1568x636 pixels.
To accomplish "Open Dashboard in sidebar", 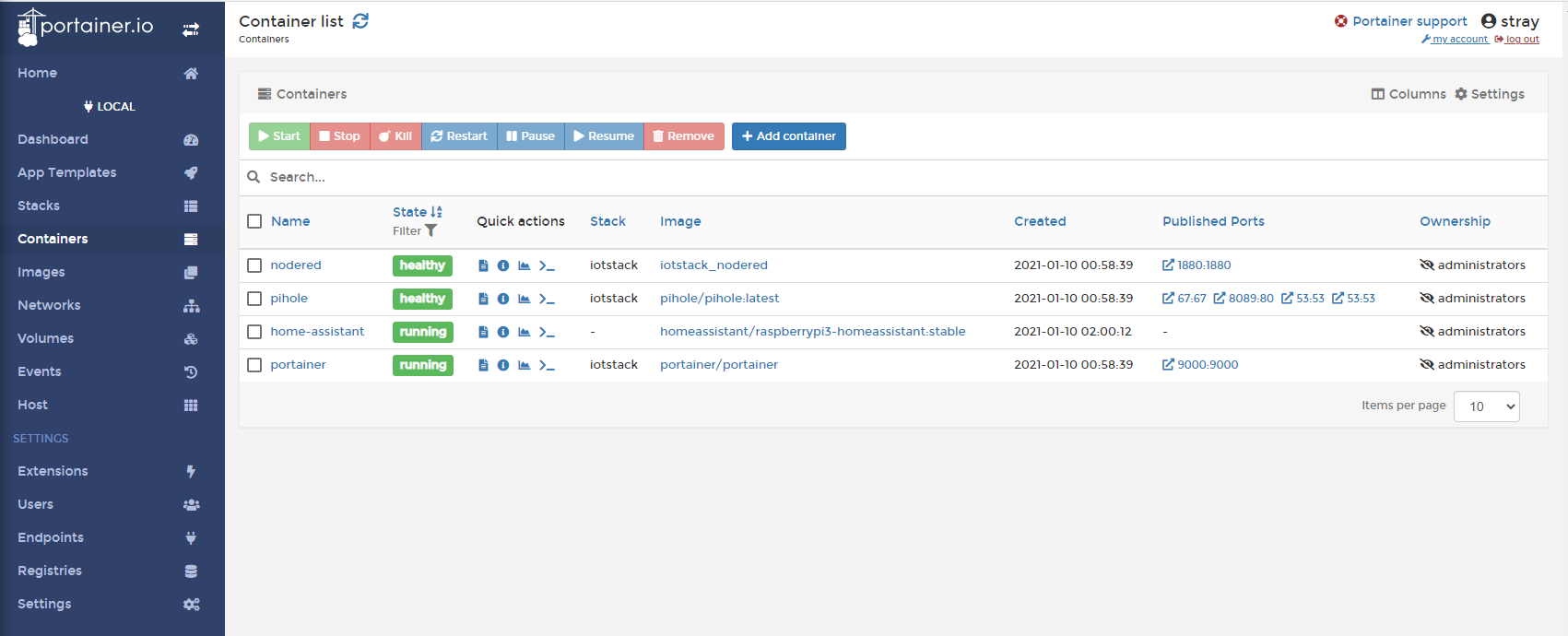I will [x=112, y=139].
